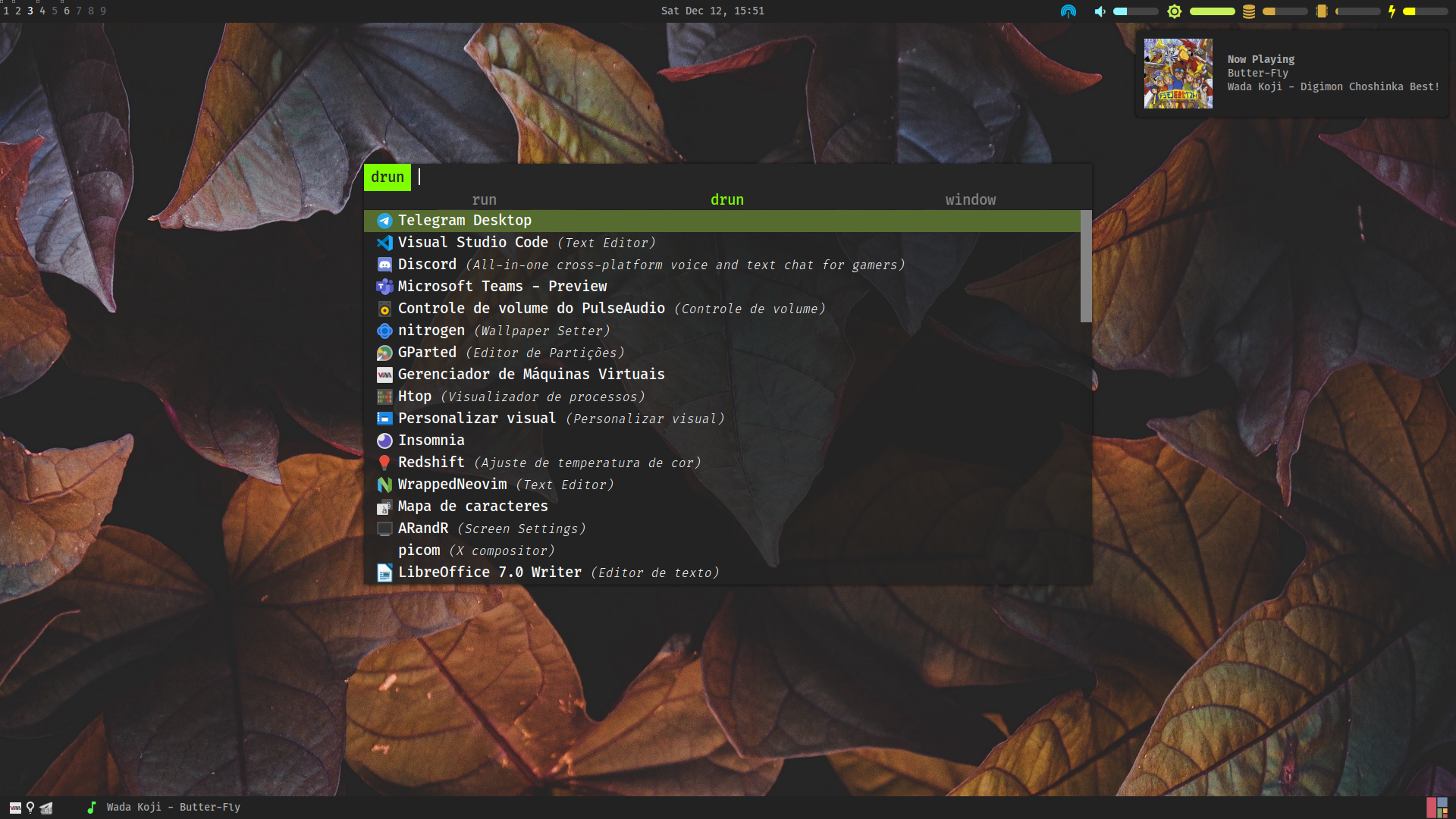
Task: Click the Personalizar visual icon
Action: tap(384, 419)
